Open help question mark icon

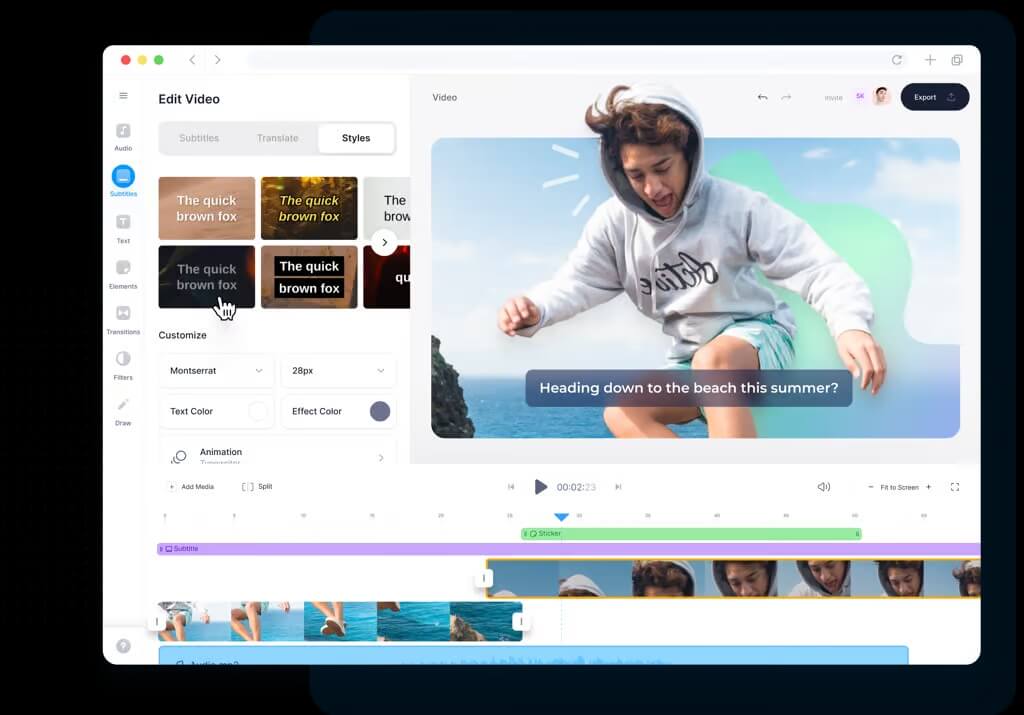tap(123, 646)
